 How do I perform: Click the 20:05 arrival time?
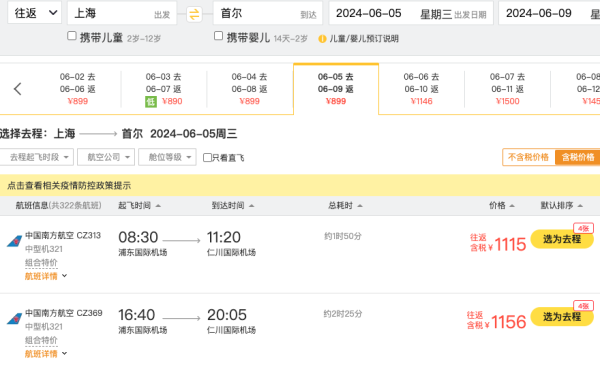[227, 315]
